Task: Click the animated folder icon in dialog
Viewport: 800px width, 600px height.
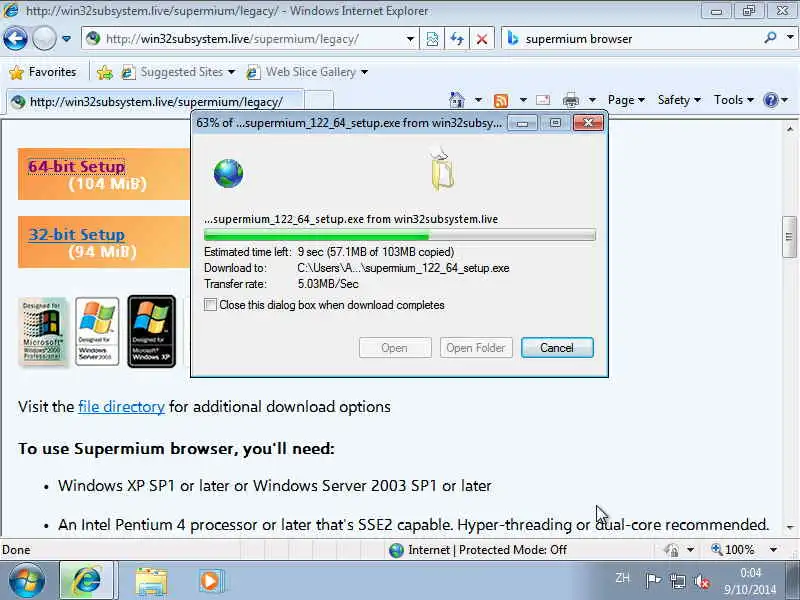Action: pyautogui.click(x=442, y=171)
